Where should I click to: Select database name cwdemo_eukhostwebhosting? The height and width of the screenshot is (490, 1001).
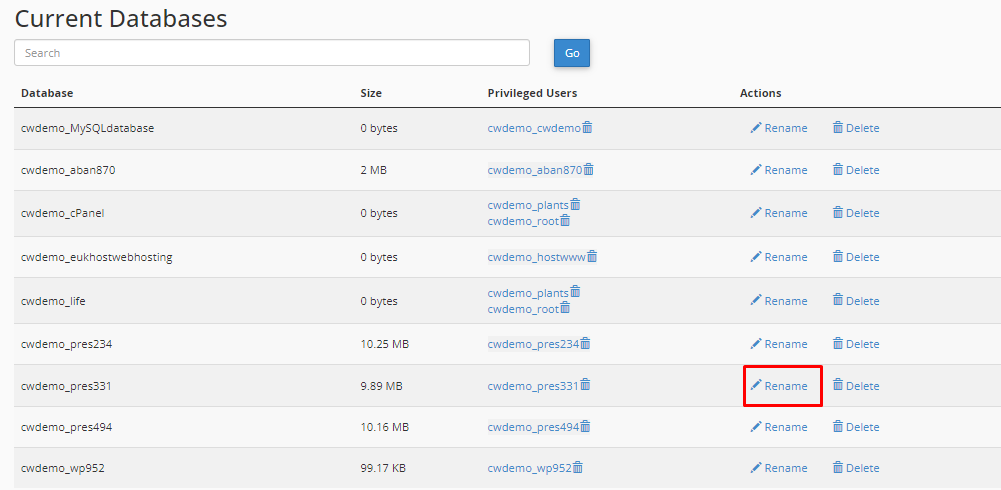[96, 257]
